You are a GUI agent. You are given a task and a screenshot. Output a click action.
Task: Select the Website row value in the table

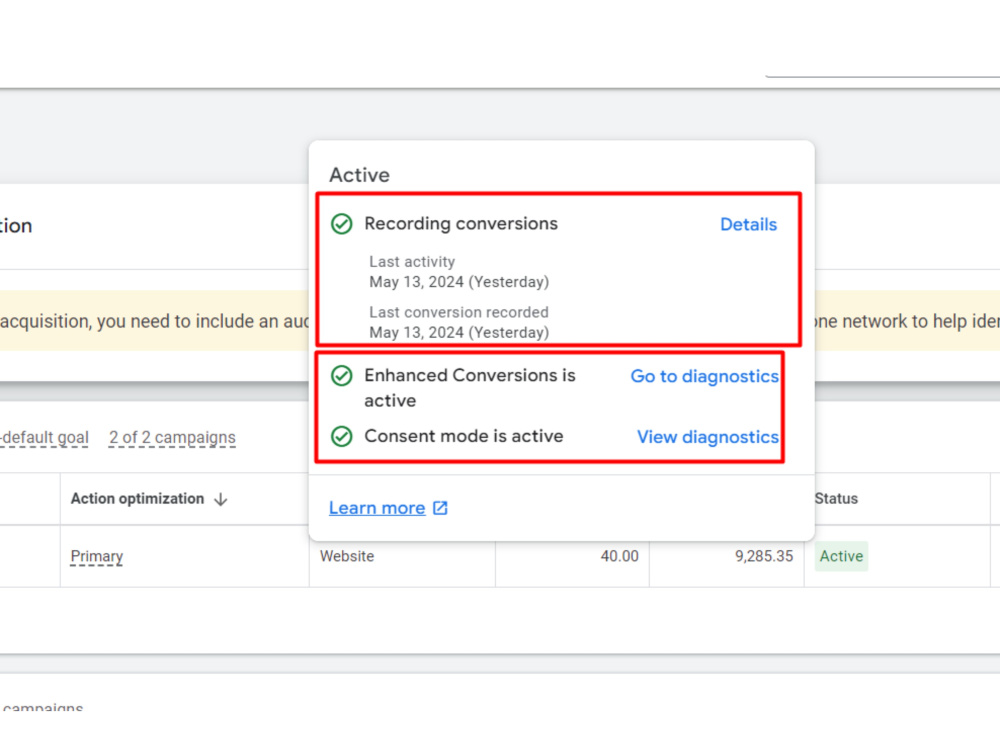click(346, 556)
